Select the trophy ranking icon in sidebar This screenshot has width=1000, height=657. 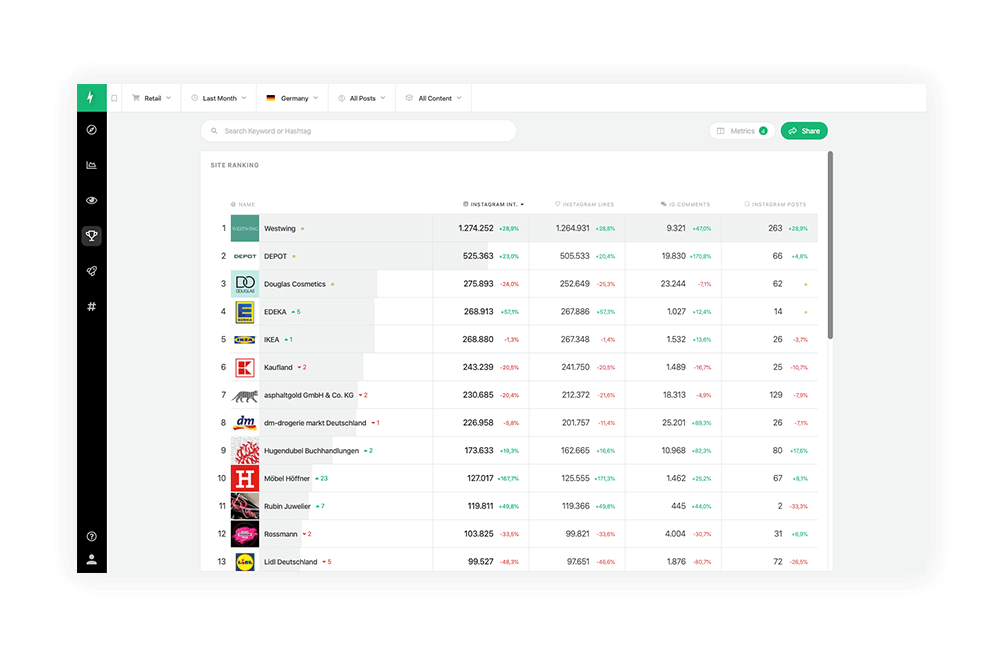(x=91, y=236)
